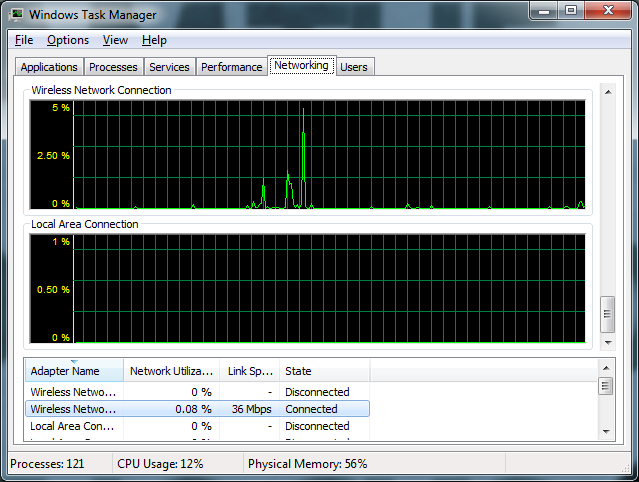Screen dimensions: 639x482
Task: Sort by Link Speed column header
Action: point(249,370)
